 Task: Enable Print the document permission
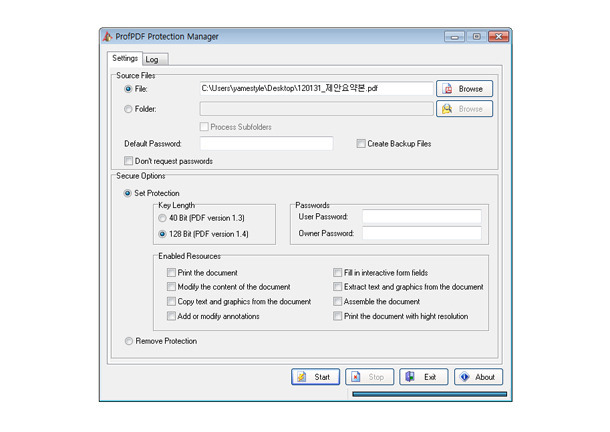(x=171, y=272)
